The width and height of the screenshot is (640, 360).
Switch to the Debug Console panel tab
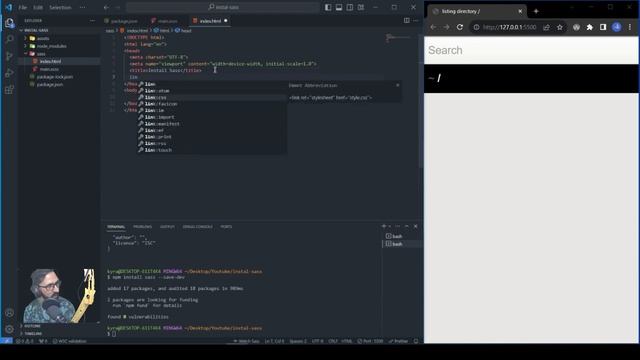(x=198, y=227)
